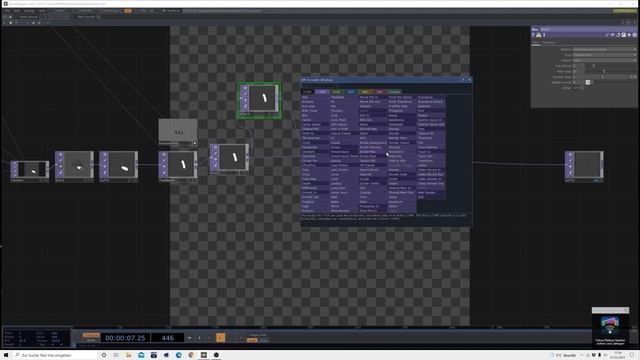Click the info icon in the parameter header
The width and height of the screenshot is (640, 360).
(x=544, y=35)
